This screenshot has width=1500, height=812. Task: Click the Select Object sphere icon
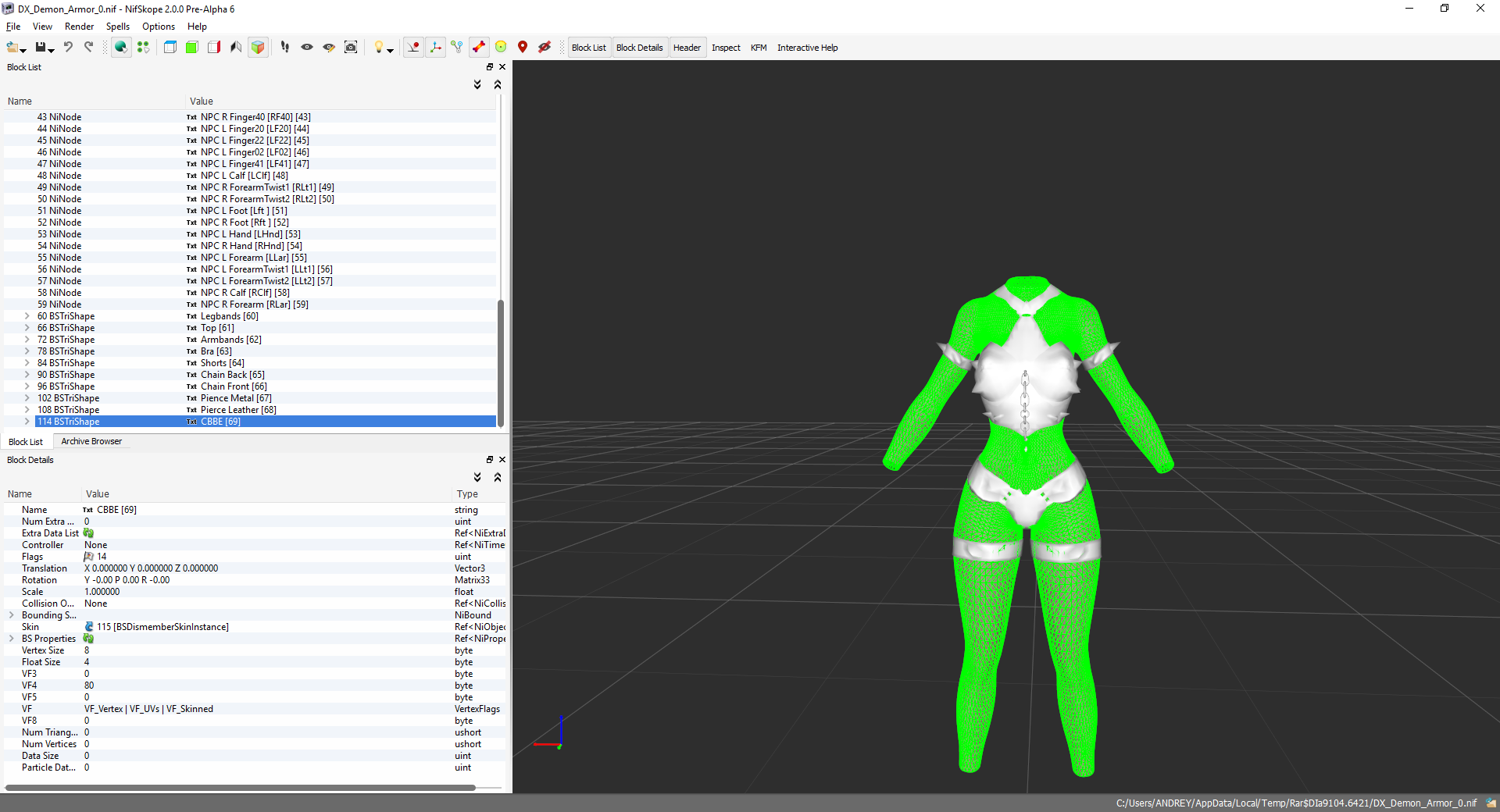[120, 48]
